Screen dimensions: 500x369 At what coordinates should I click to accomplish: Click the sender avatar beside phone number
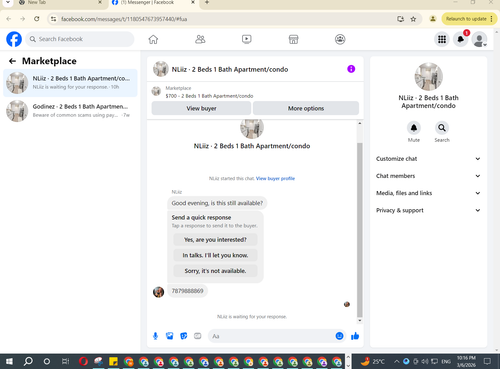pos(158,292)
